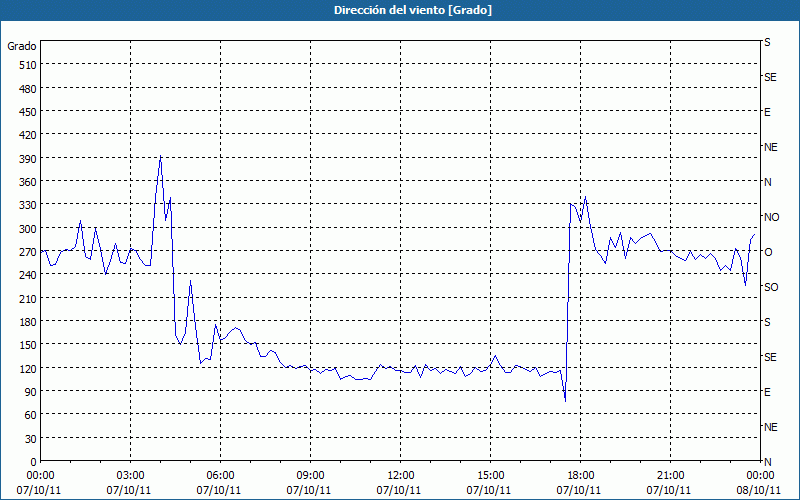This screenshot has height=500, width=800.
Task: Click the y-axis value 0
Action: click(34, 462)
